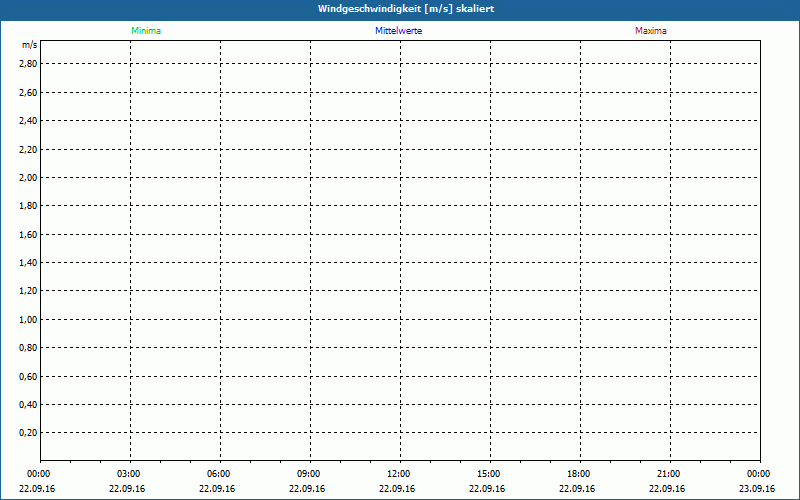Click the 12:00 time label
Viewport: 800px width, 500px height.
pyautogui.click(x=398, y=474)
